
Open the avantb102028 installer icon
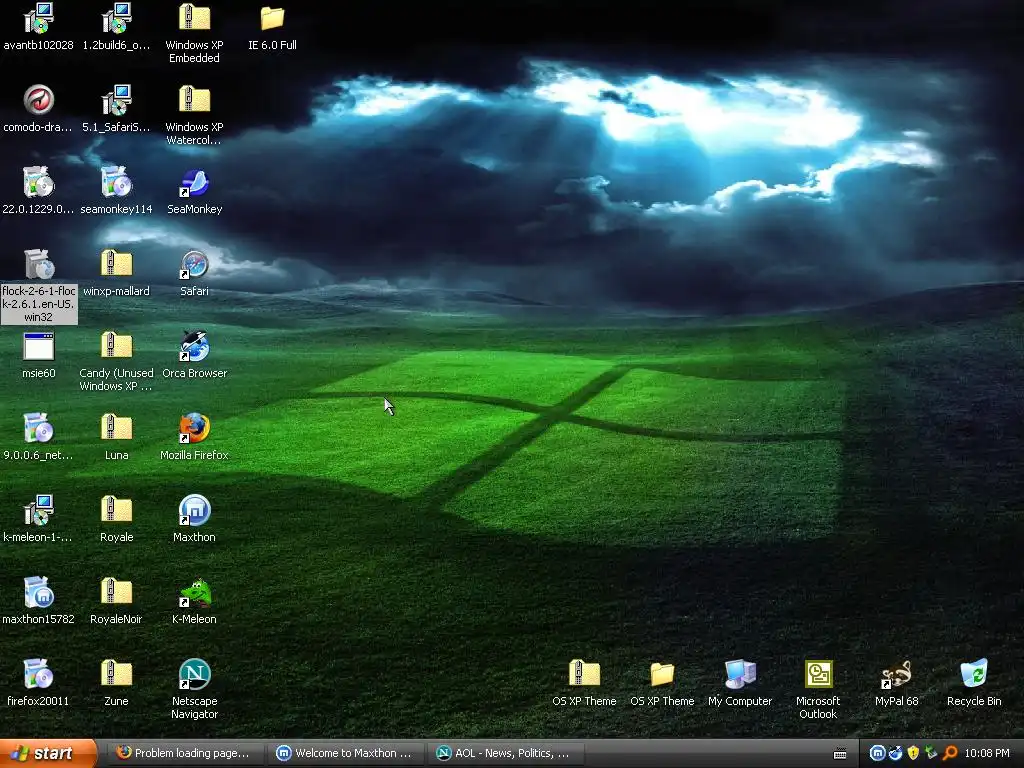point(39,18)
